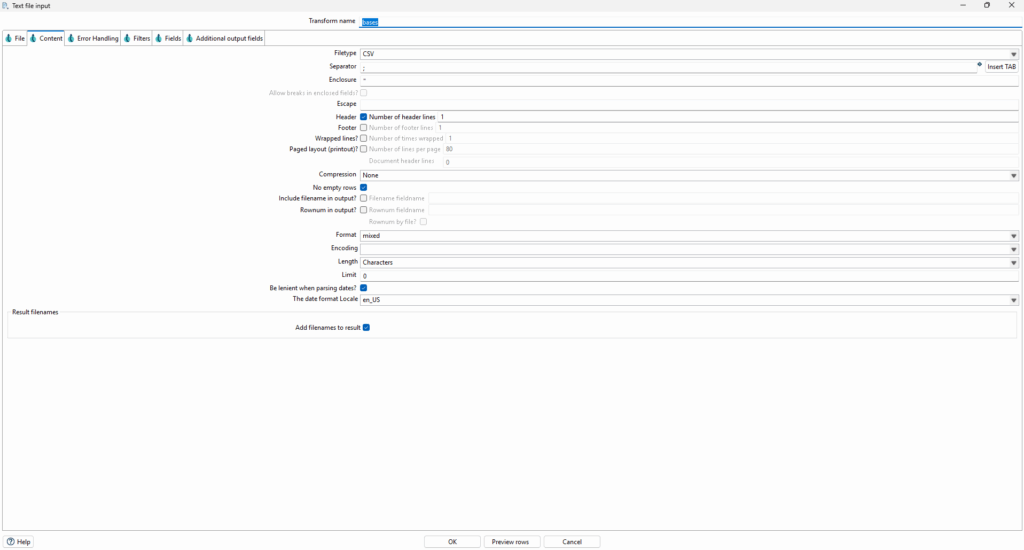Click the OK button
Screen dimensions: 1024x550
point(452,542)
